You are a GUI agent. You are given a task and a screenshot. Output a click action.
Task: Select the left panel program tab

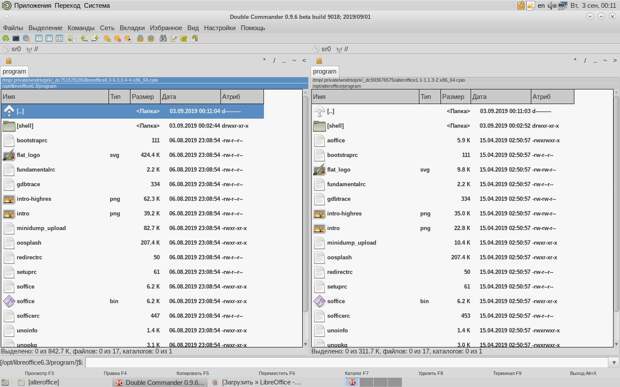pos(15,71)
